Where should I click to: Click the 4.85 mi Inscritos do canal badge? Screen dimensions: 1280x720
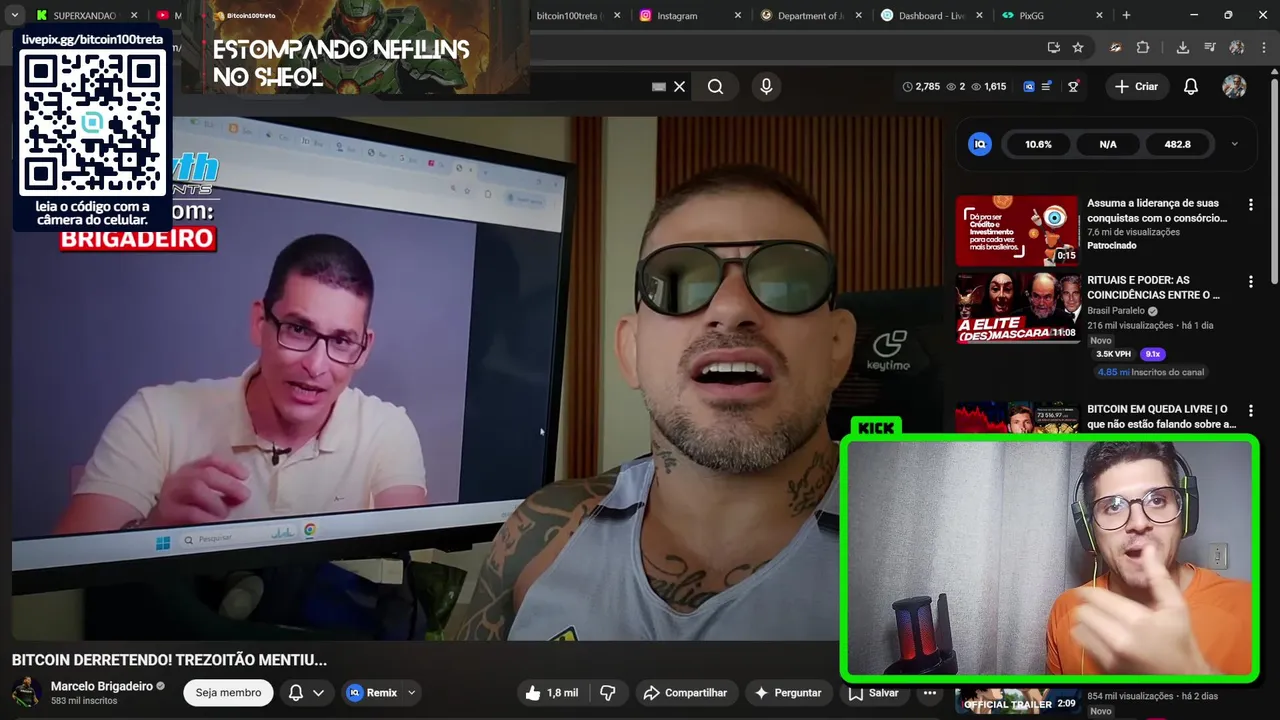tap(1150, 372)
